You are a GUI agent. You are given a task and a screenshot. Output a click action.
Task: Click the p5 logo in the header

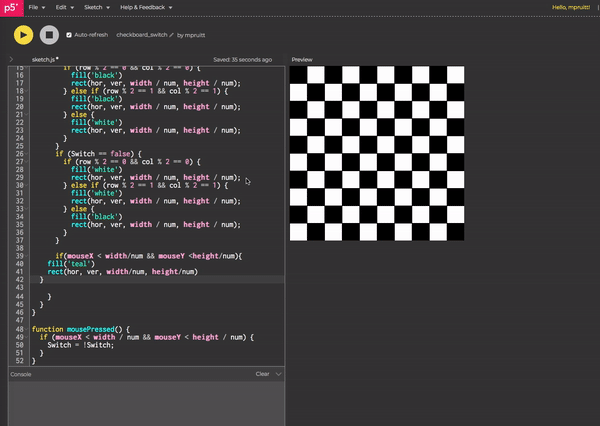point(11,8)
